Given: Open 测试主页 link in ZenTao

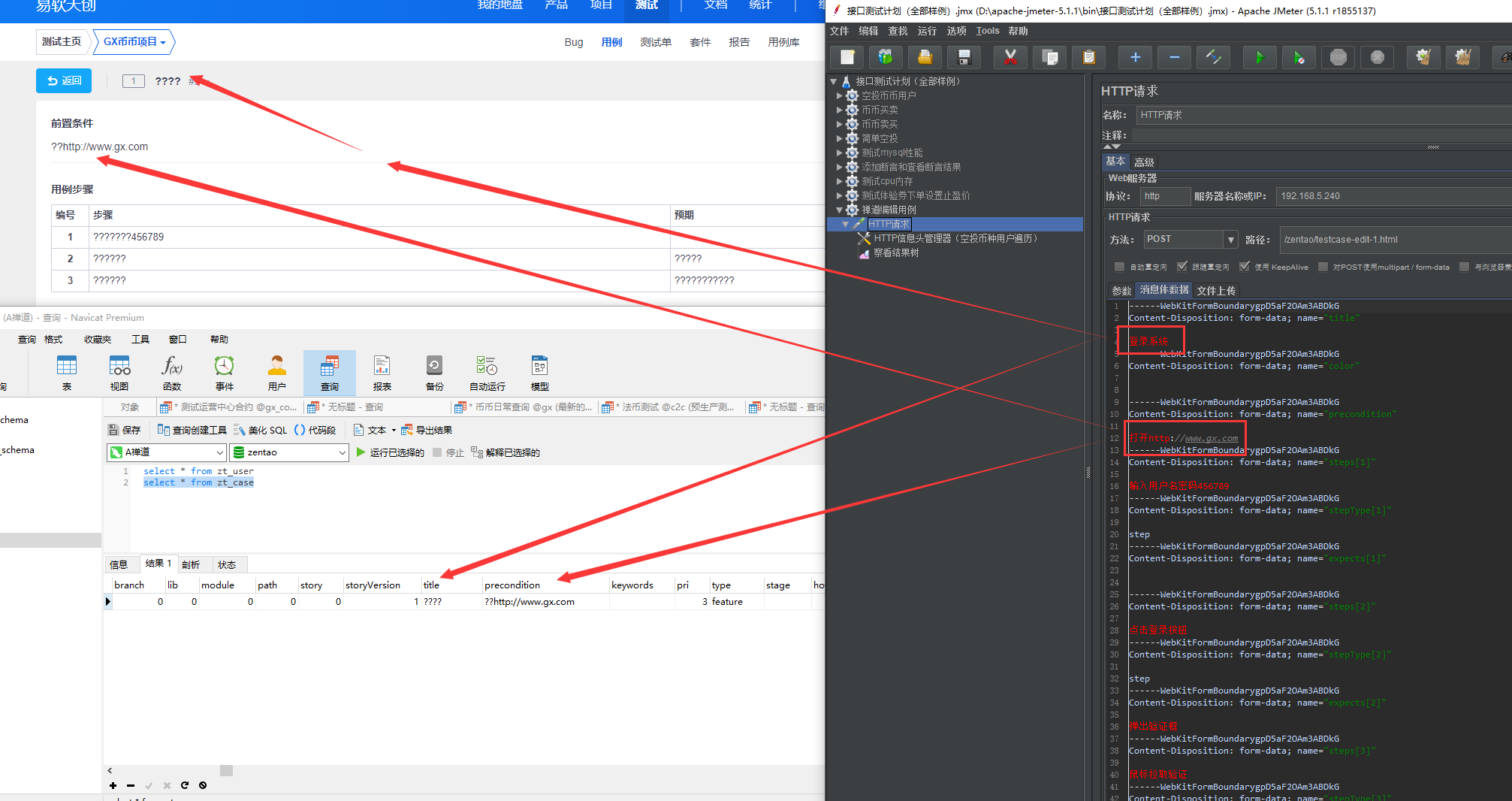Looking at the screenshot, I should coord(62,42).
